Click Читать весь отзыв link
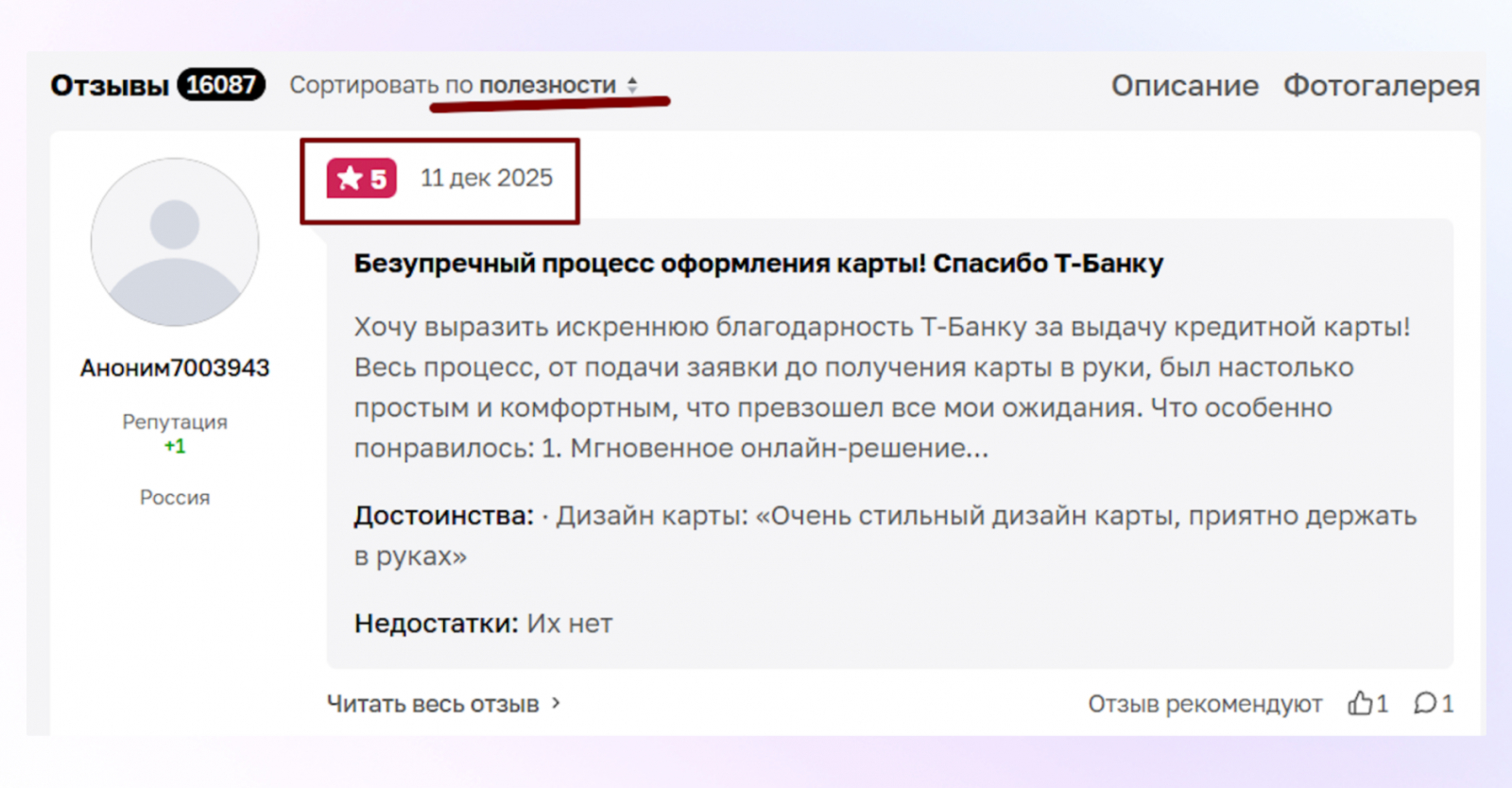 tap(433, 704)
